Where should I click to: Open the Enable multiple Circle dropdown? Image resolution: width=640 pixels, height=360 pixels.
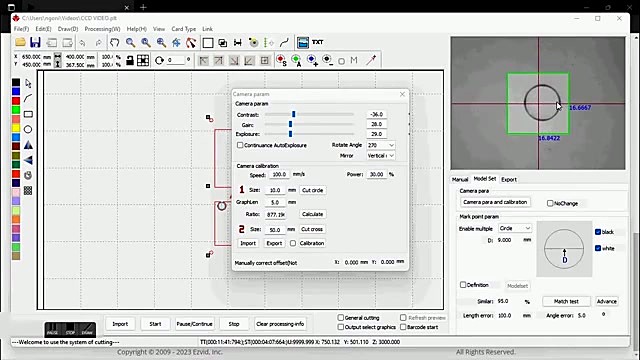pyautogui.click(x=515, y=228)
